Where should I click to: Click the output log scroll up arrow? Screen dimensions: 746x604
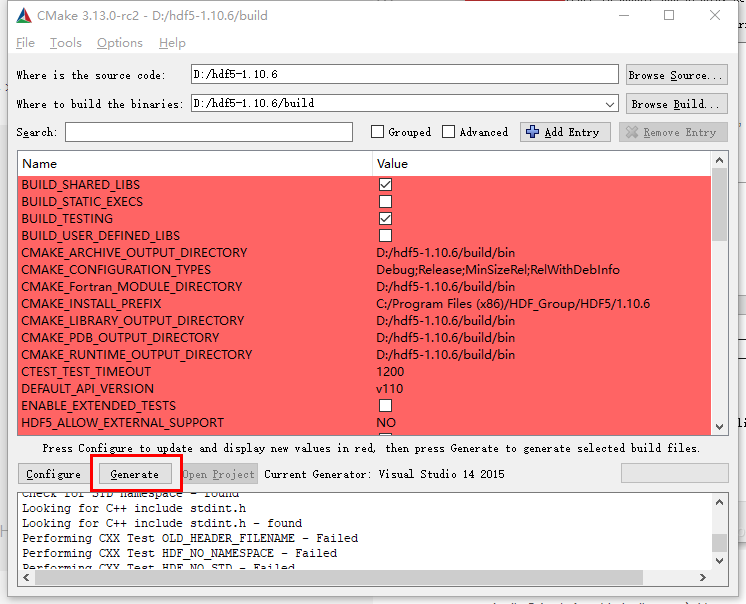pyautogui.click(x=719, y=502)
